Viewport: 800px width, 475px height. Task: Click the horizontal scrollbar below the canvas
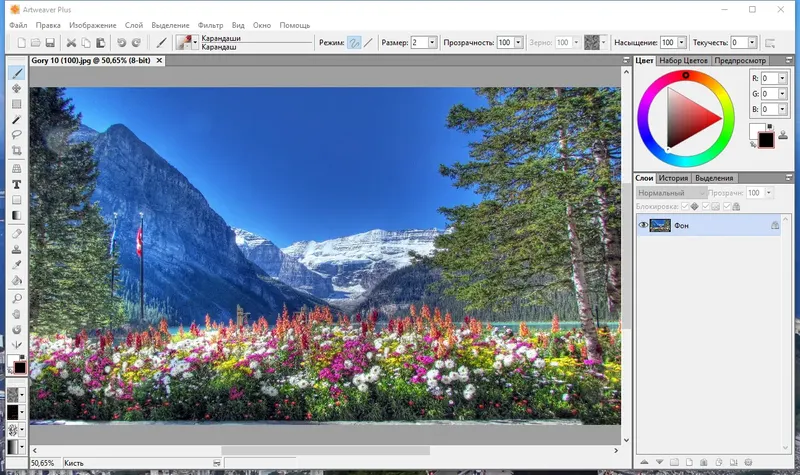pos(325,451)
